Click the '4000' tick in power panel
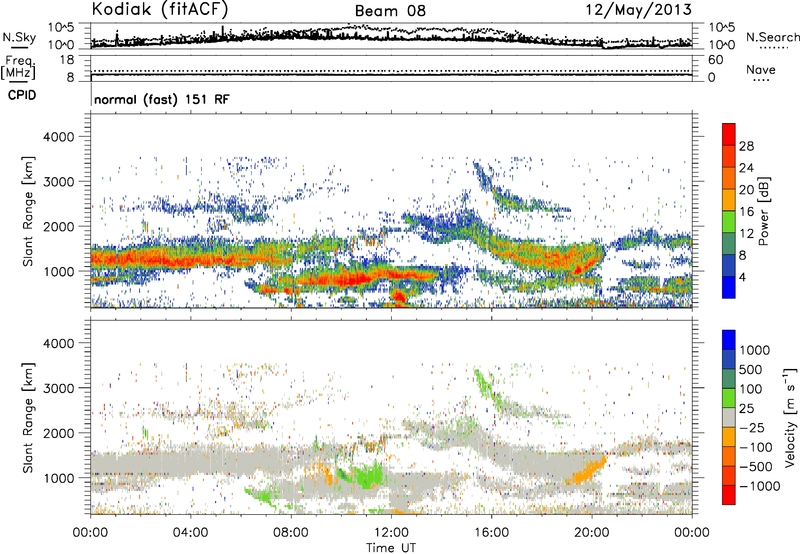800x554 pixels. pos(58,137)
